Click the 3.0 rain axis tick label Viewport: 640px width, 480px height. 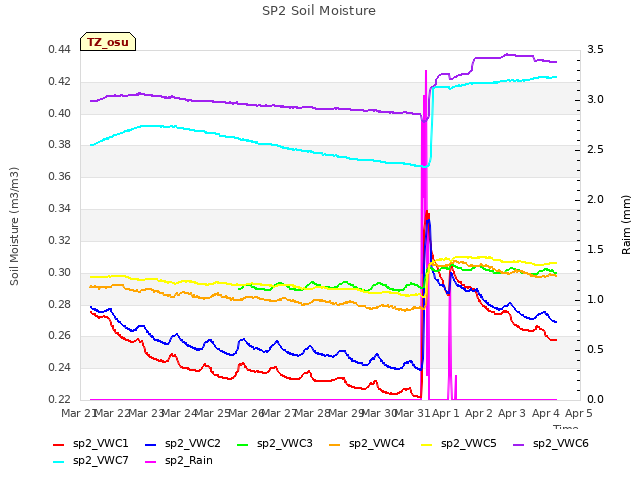pos(595,100)
